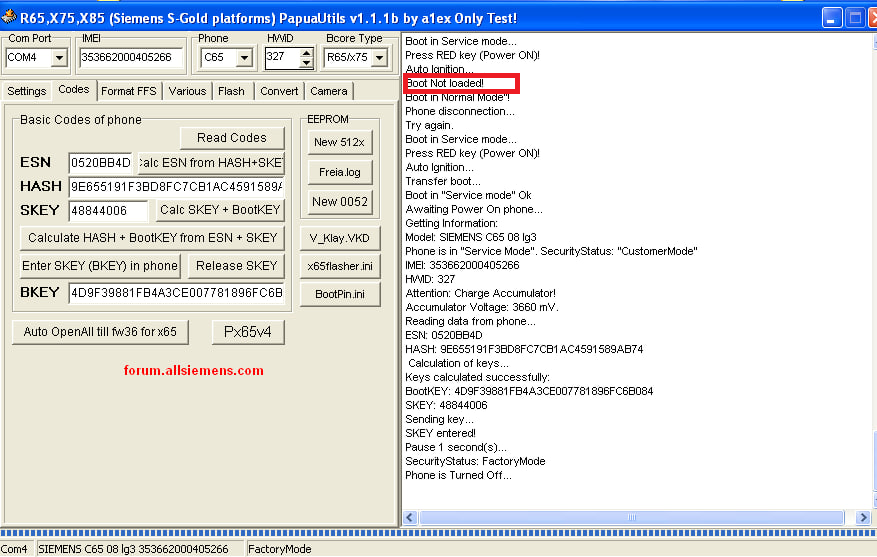The height and width of the screenshot is (557, 877).
Task: Select the Codes tab
Action: (x=74, y=89)
